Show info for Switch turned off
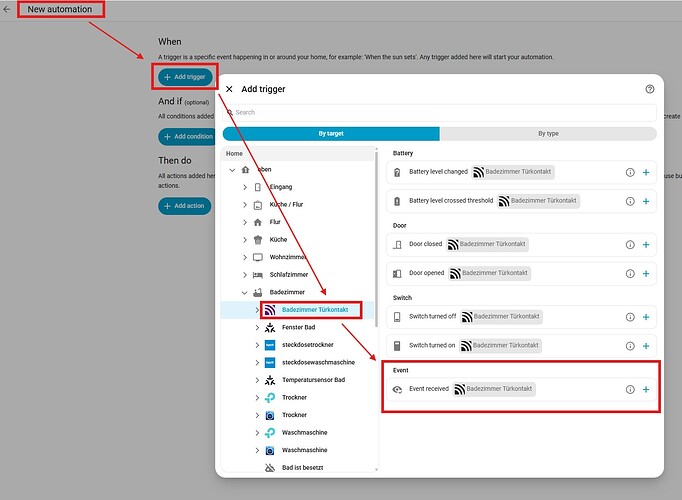This screenshot has width=682, height=500. point(630,317)
